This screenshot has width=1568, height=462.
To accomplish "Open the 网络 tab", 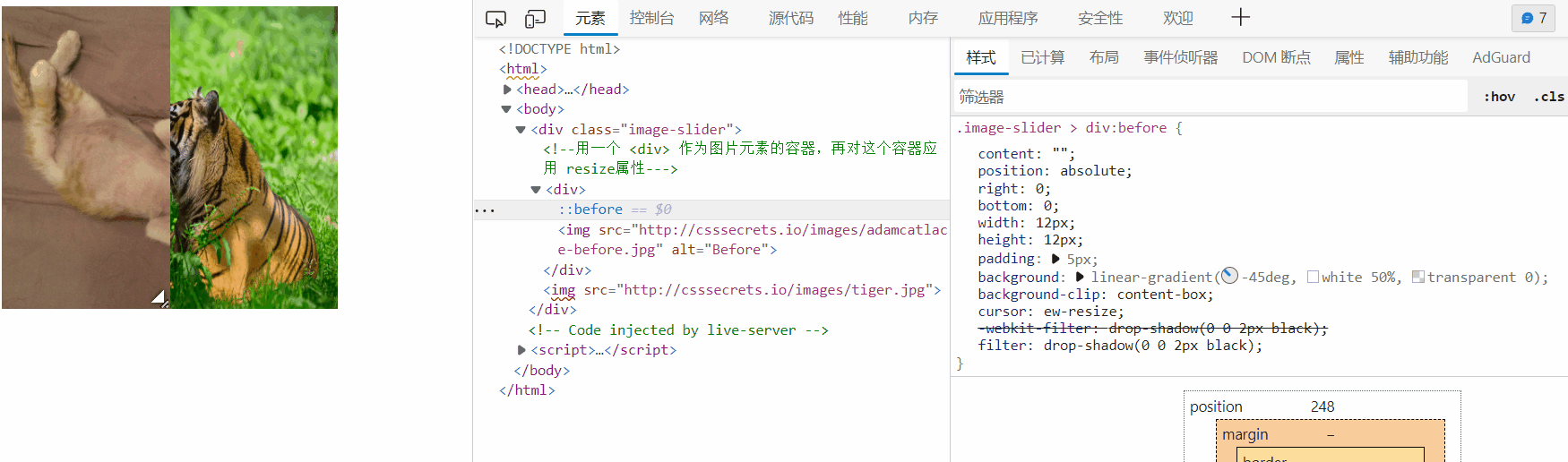I will click(714, 18).
